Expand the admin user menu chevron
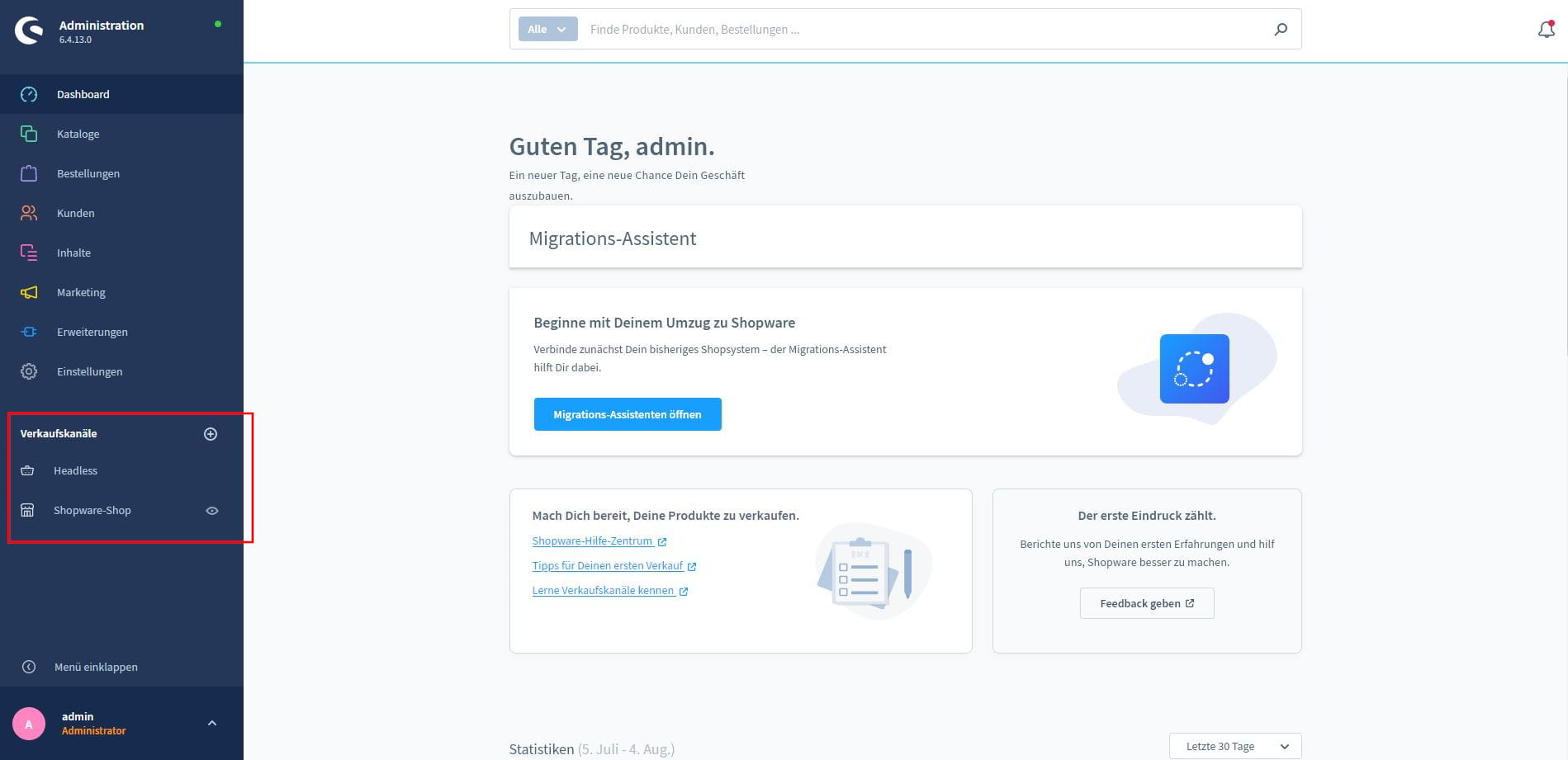This screenshot has width=1568, height=760. tap(212, 724)
